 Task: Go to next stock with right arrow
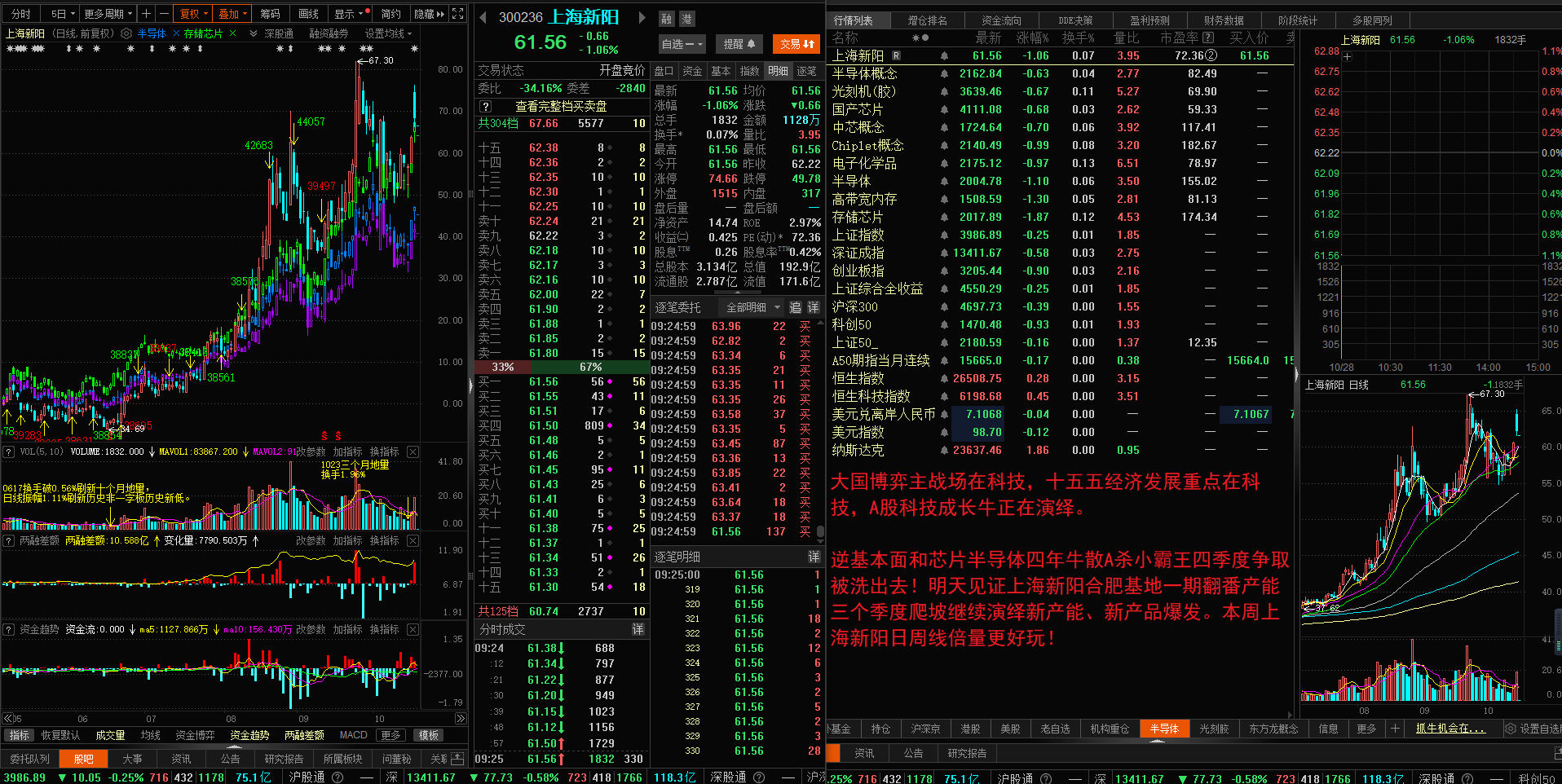point(642,17)
